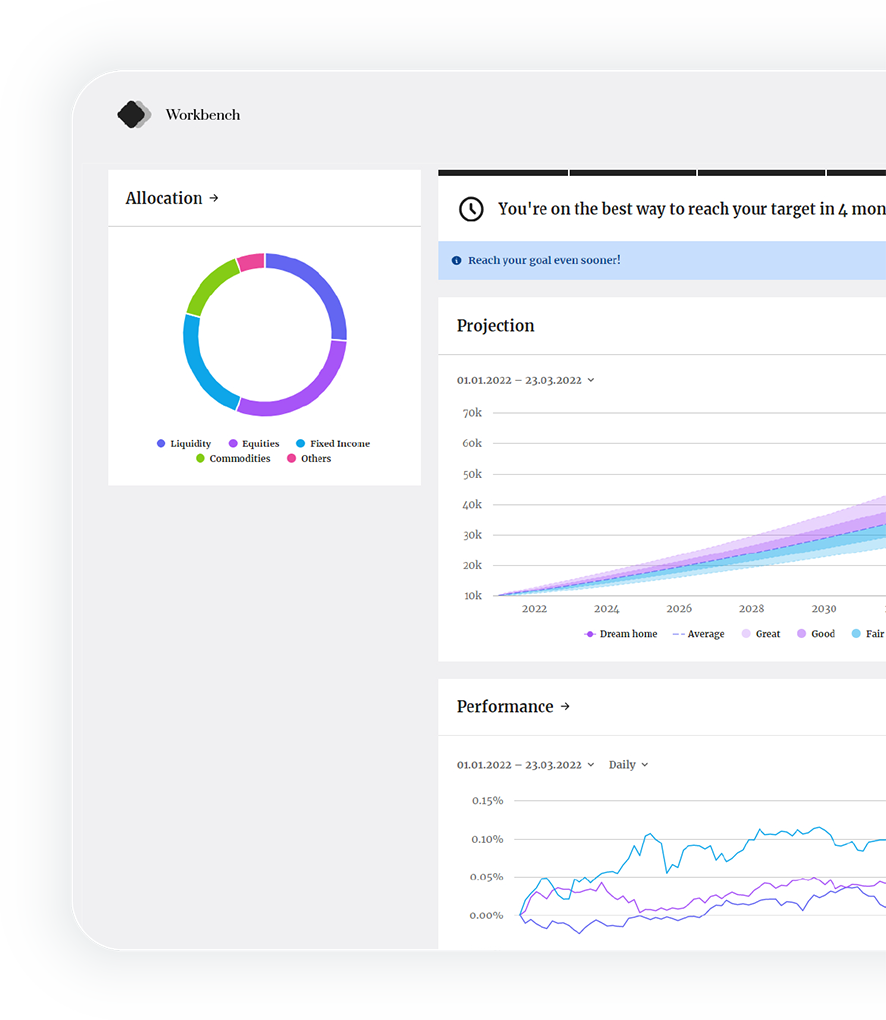Click the clock icon beside target message
The height and width of the screenshot is (1020, 886).
tap(471, 209)
